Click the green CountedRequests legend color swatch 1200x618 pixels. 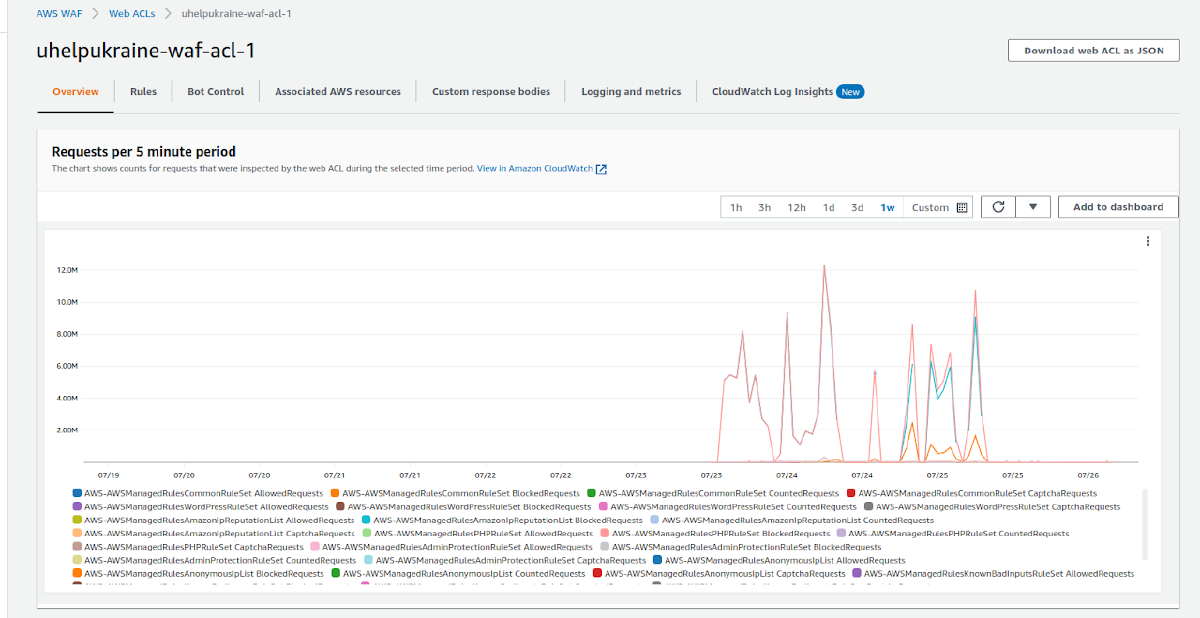click(589, 493)
